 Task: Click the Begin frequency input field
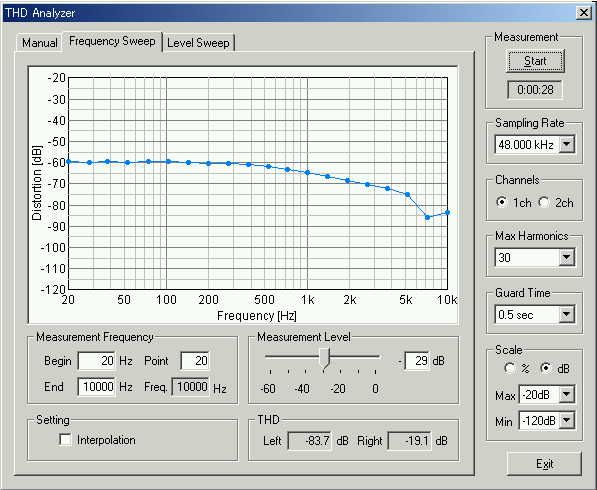coord(96,361)
